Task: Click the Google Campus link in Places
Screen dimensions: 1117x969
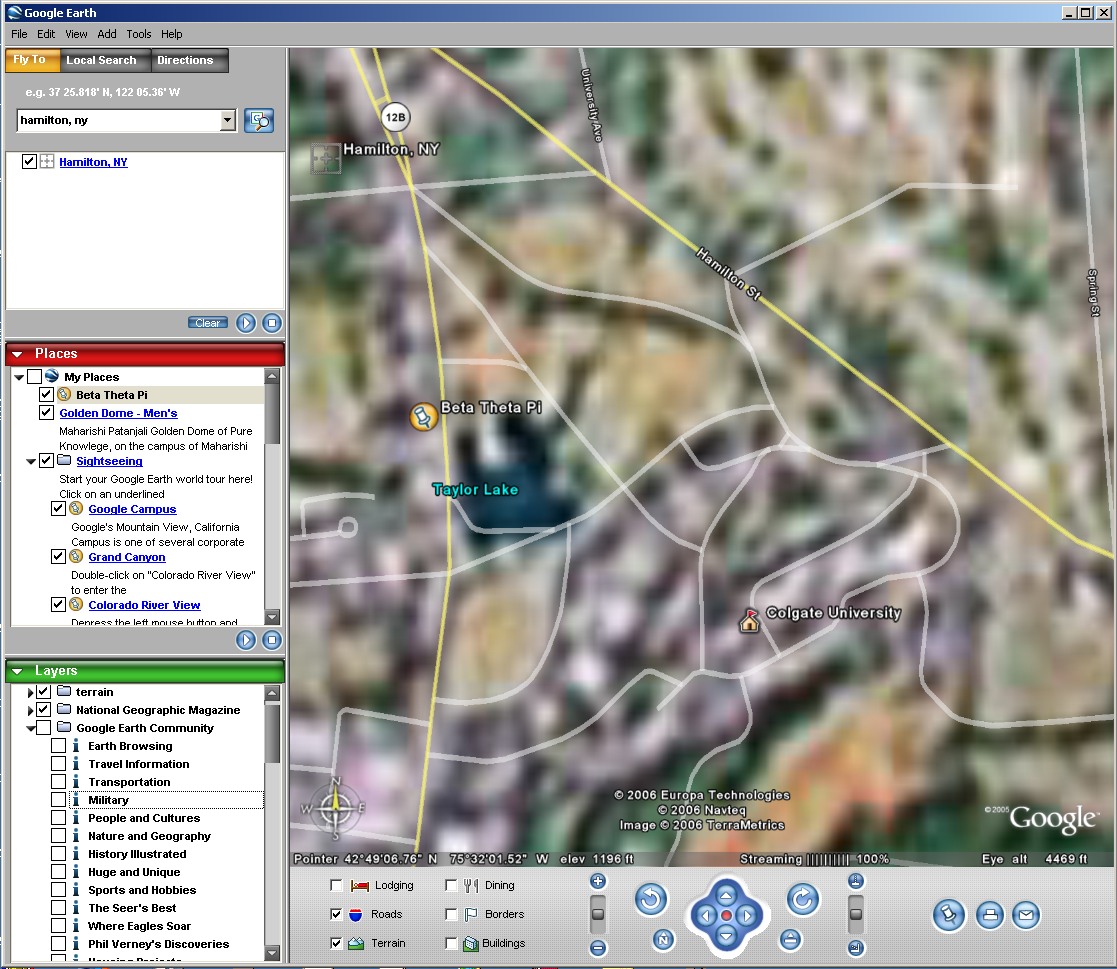Action: (132, 509)
